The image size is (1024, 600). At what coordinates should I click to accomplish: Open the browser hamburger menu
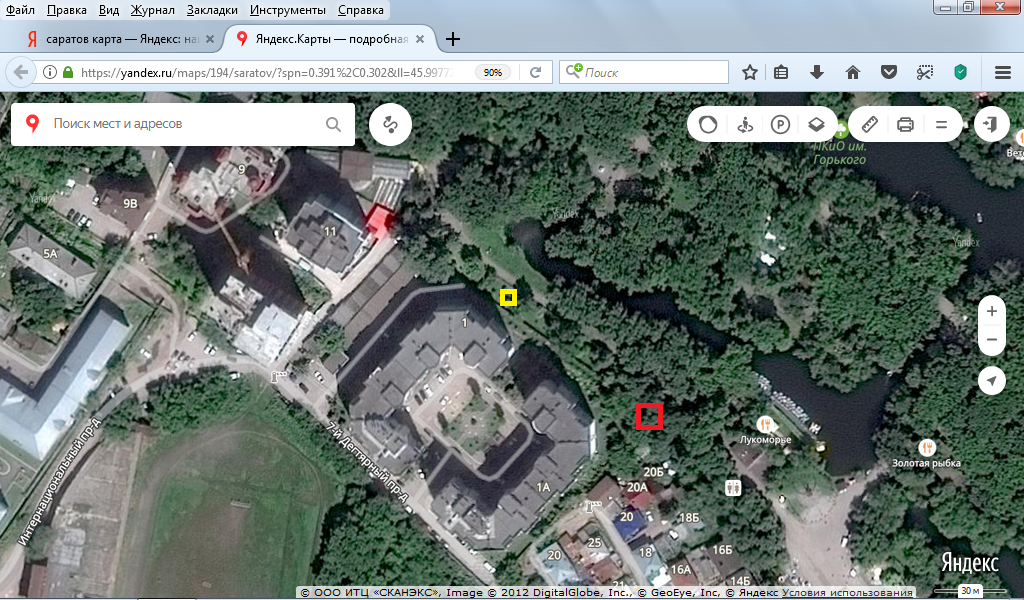[x=1003, y=72]
